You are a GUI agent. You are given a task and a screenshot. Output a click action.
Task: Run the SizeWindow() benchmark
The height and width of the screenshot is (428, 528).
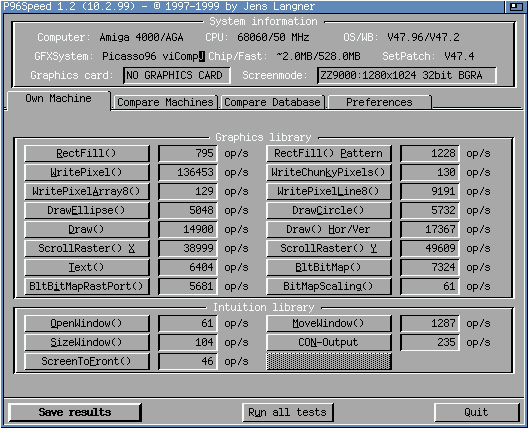87,343
